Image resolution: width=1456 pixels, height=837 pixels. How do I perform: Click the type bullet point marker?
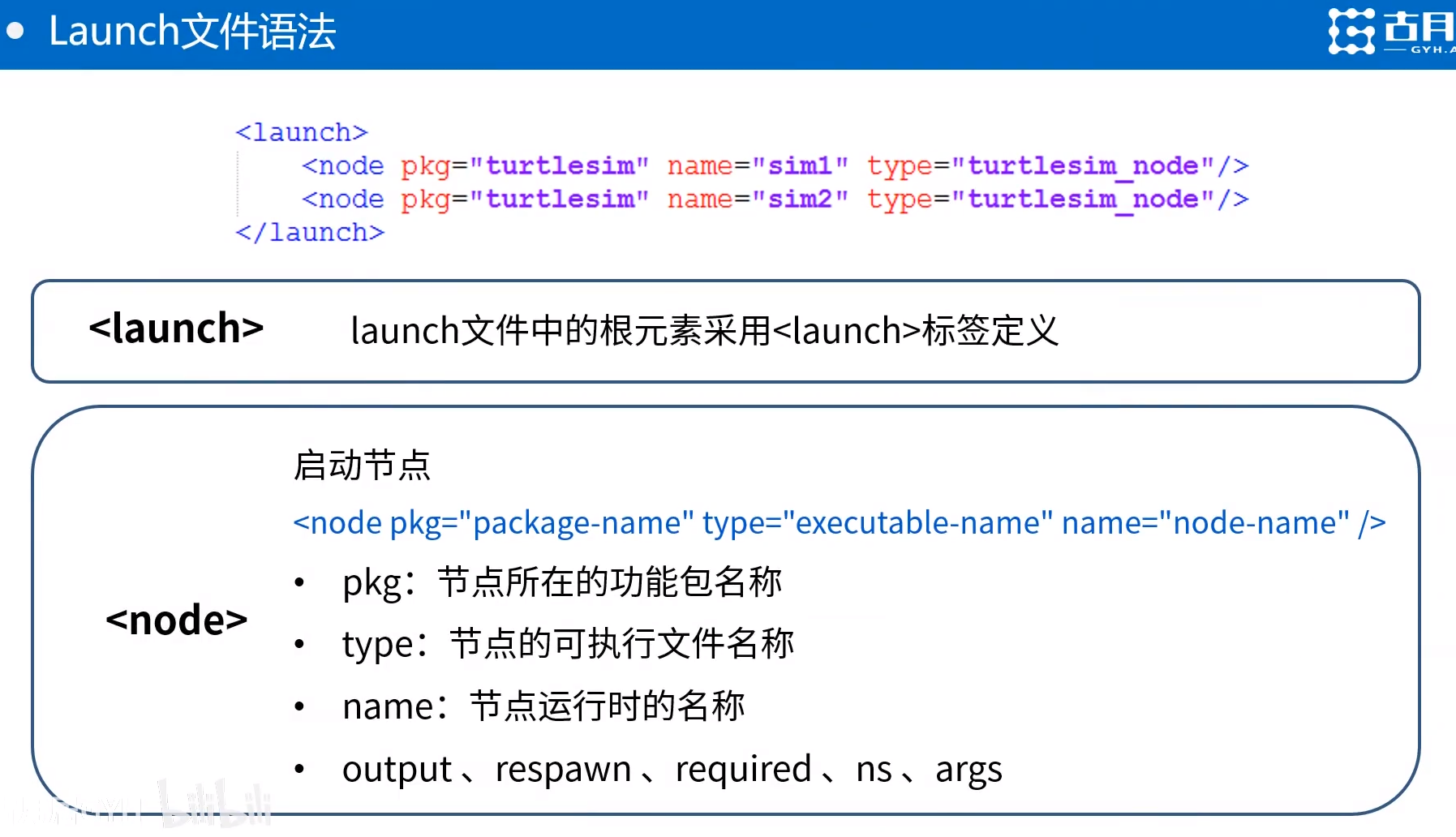tap(301, 644)
